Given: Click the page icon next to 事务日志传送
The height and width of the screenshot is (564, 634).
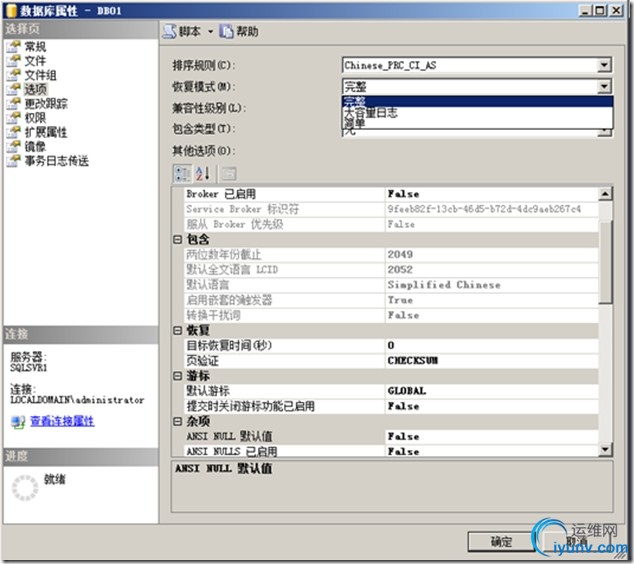Looking at the screenshot, I should click(13, 161).
